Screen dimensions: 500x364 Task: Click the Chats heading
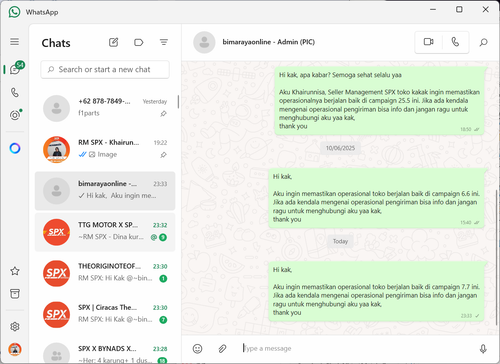click(56, 43)
